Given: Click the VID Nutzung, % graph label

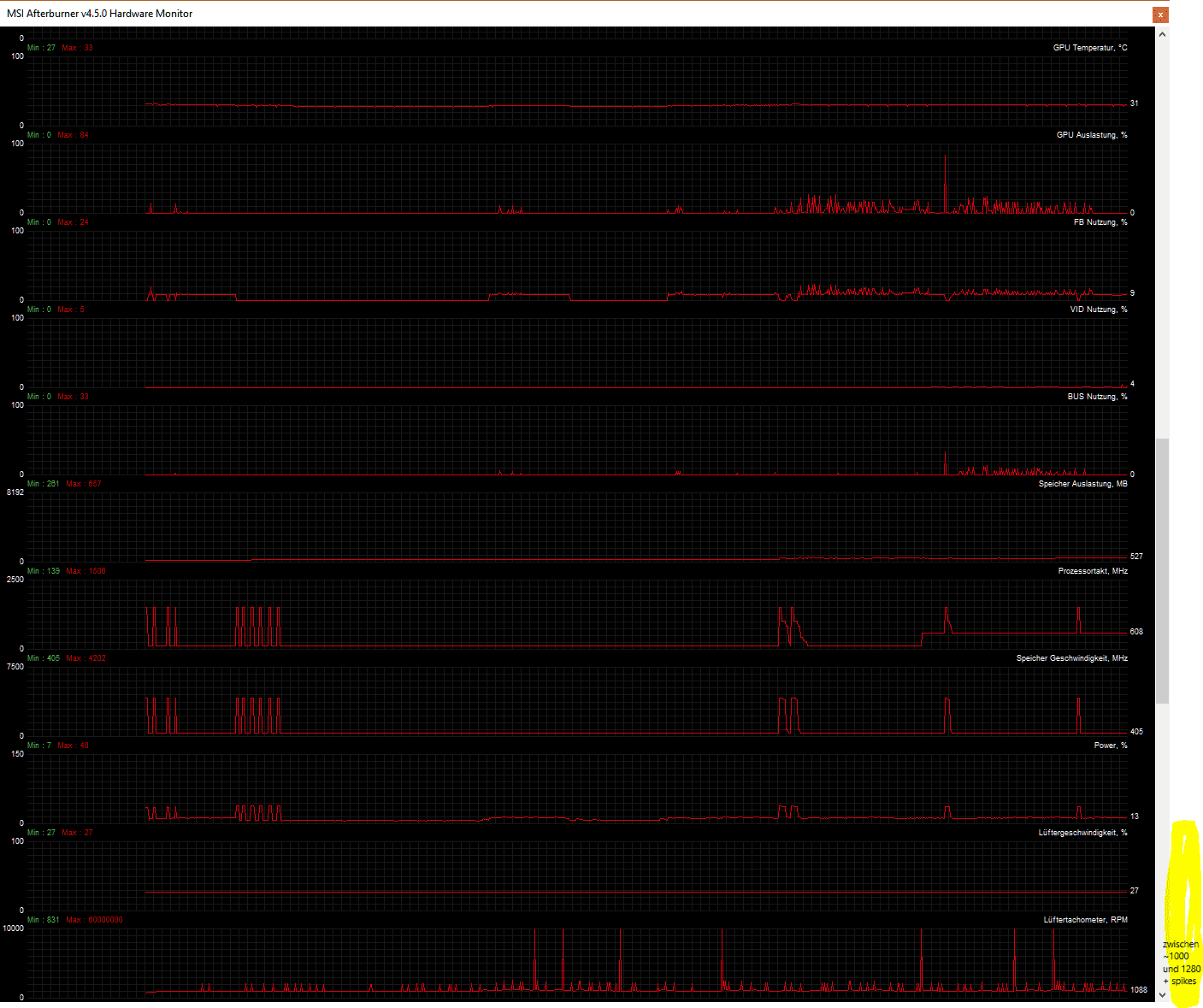Looking at the screenshot, I should tap(1099, 309).
